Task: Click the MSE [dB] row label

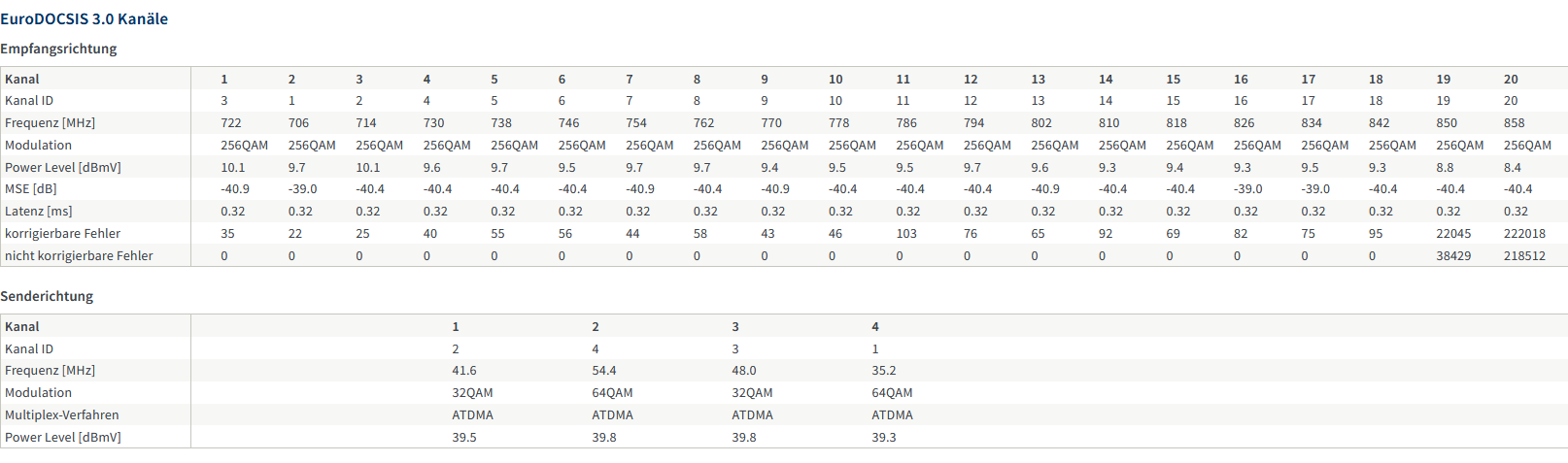Action: (x=31, y=189)
